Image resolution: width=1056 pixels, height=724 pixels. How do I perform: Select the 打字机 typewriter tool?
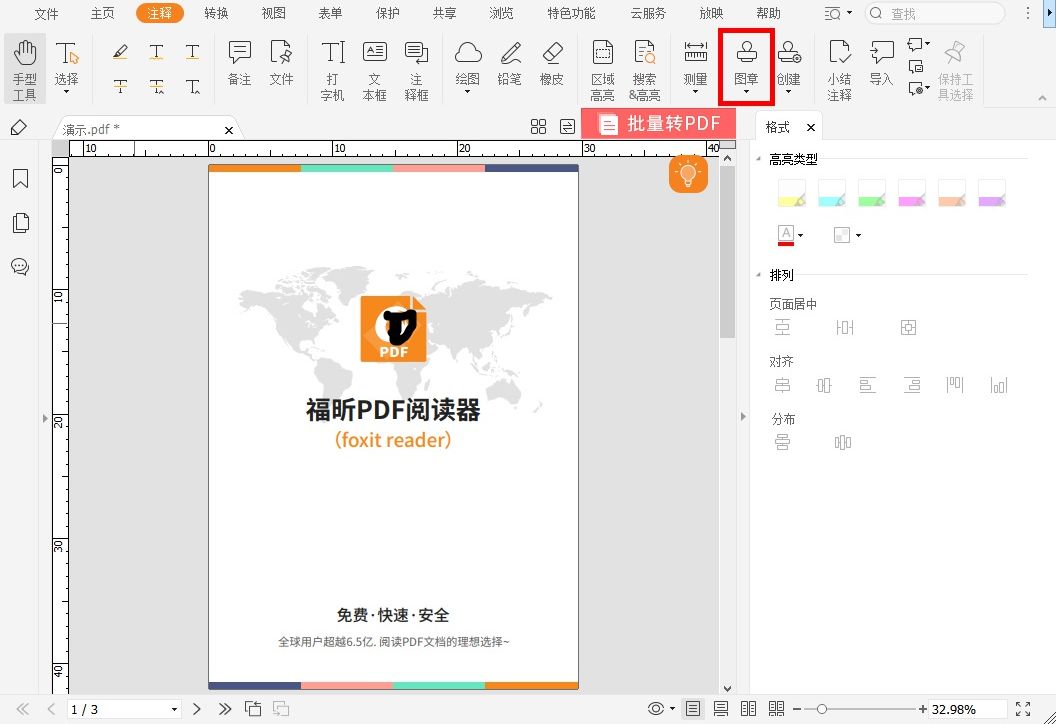click(331, 66)
